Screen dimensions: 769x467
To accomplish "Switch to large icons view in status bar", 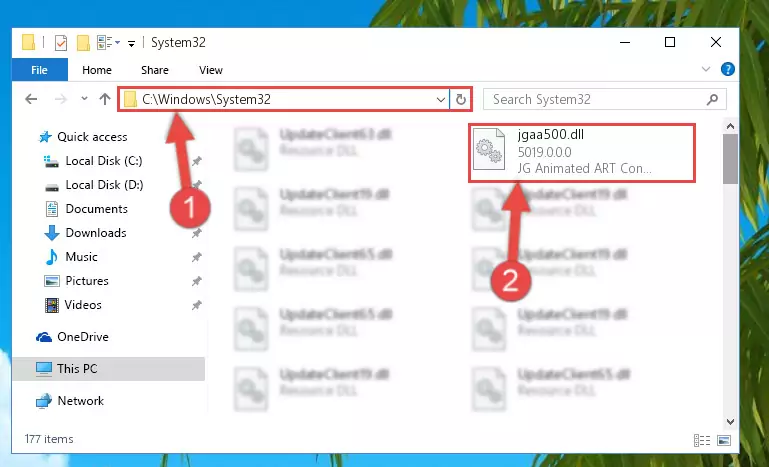I will [724, 440].
